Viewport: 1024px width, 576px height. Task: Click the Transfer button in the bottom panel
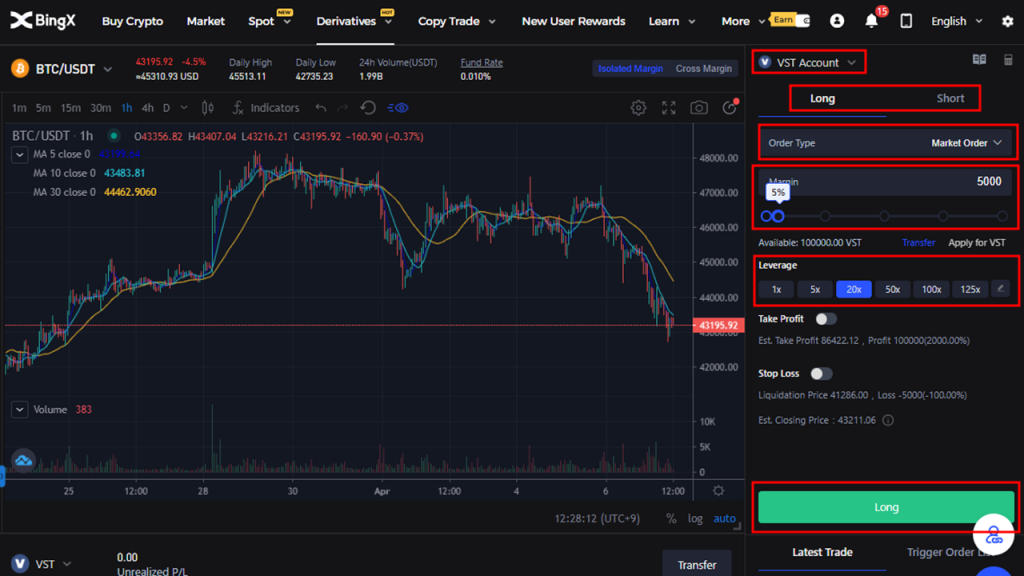coord(697,565)
